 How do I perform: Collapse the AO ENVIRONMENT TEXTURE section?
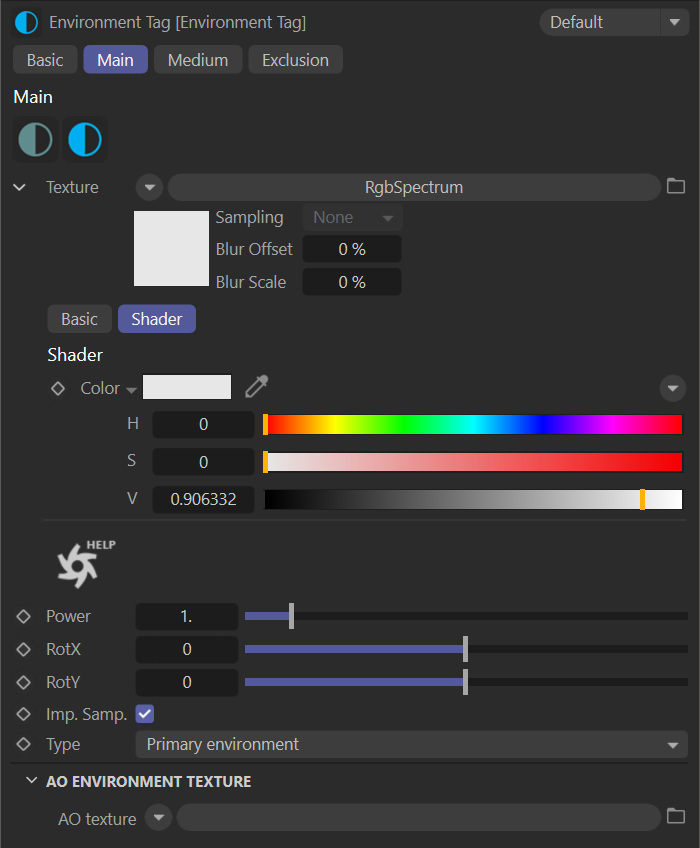pos(32,781)
